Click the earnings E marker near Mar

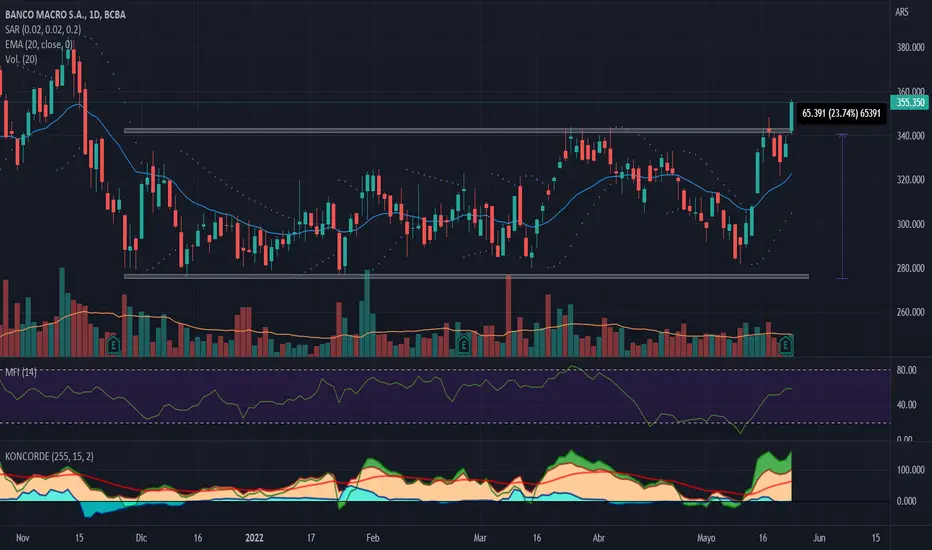coord(463,345)
